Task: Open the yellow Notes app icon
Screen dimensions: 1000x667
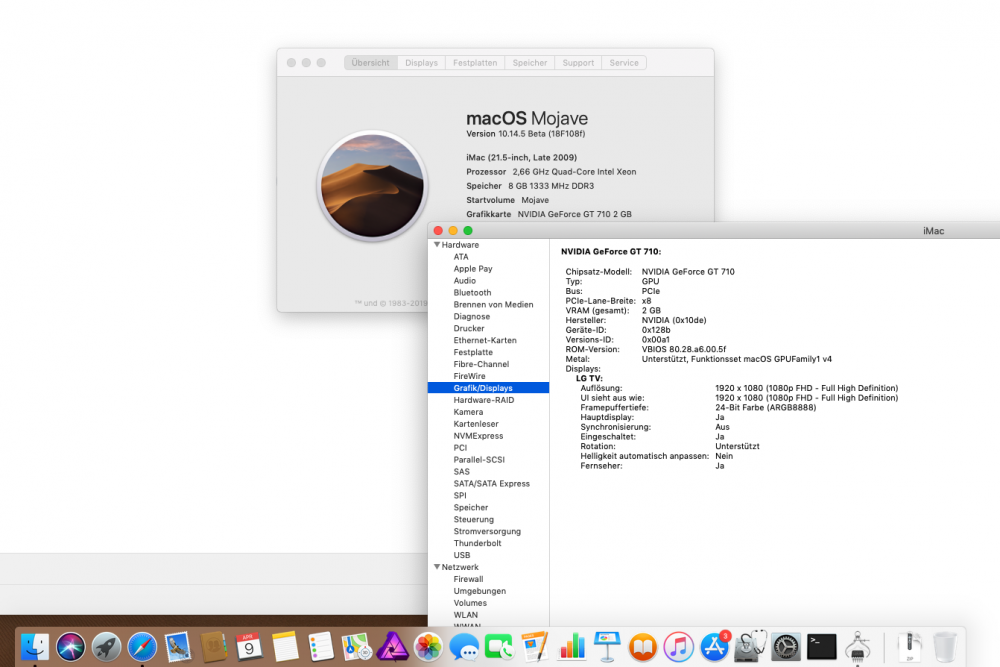Action: (285, 647)
